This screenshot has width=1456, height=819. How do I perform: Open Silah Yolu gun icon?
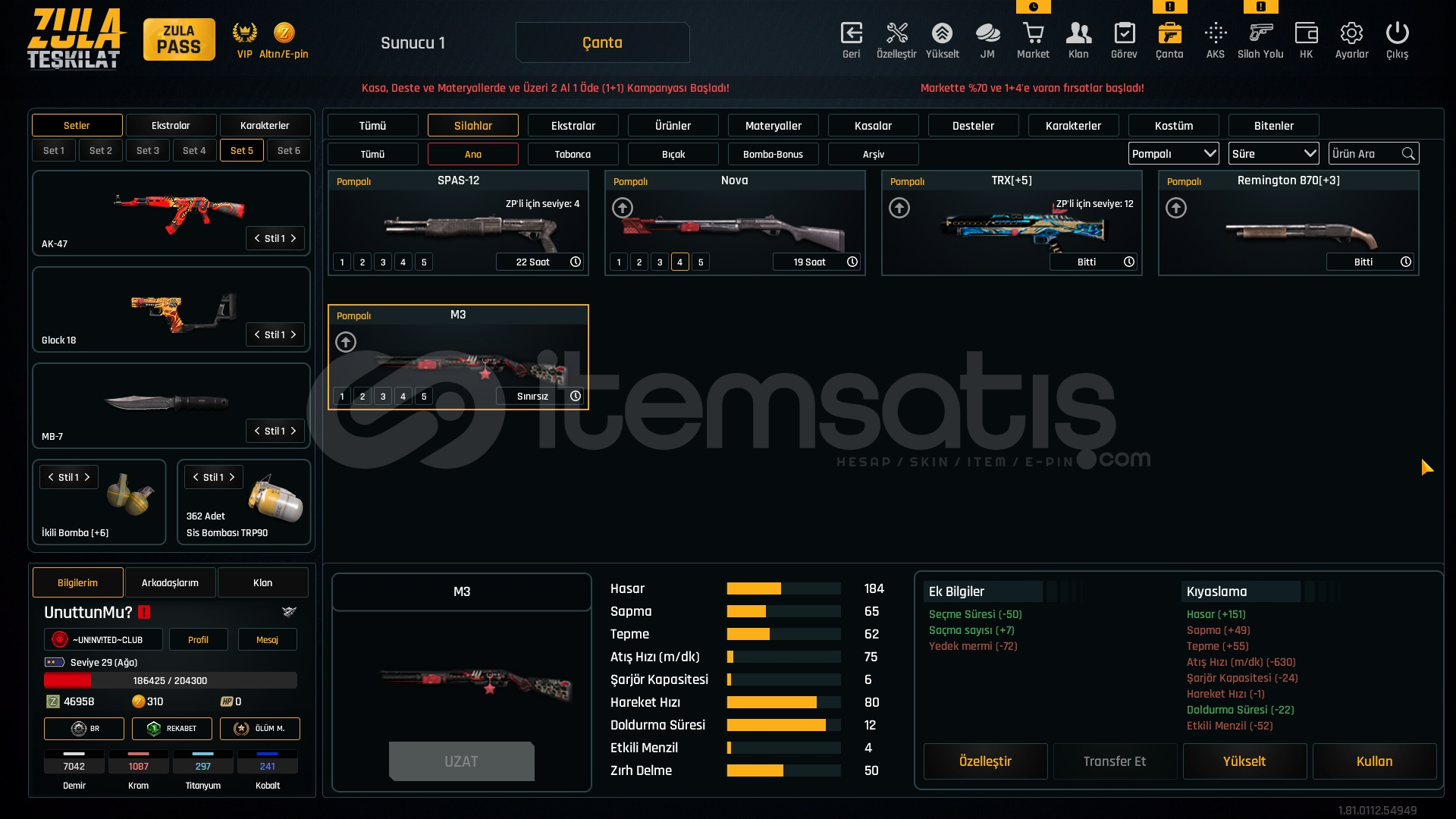click(x=1260, y=34)
